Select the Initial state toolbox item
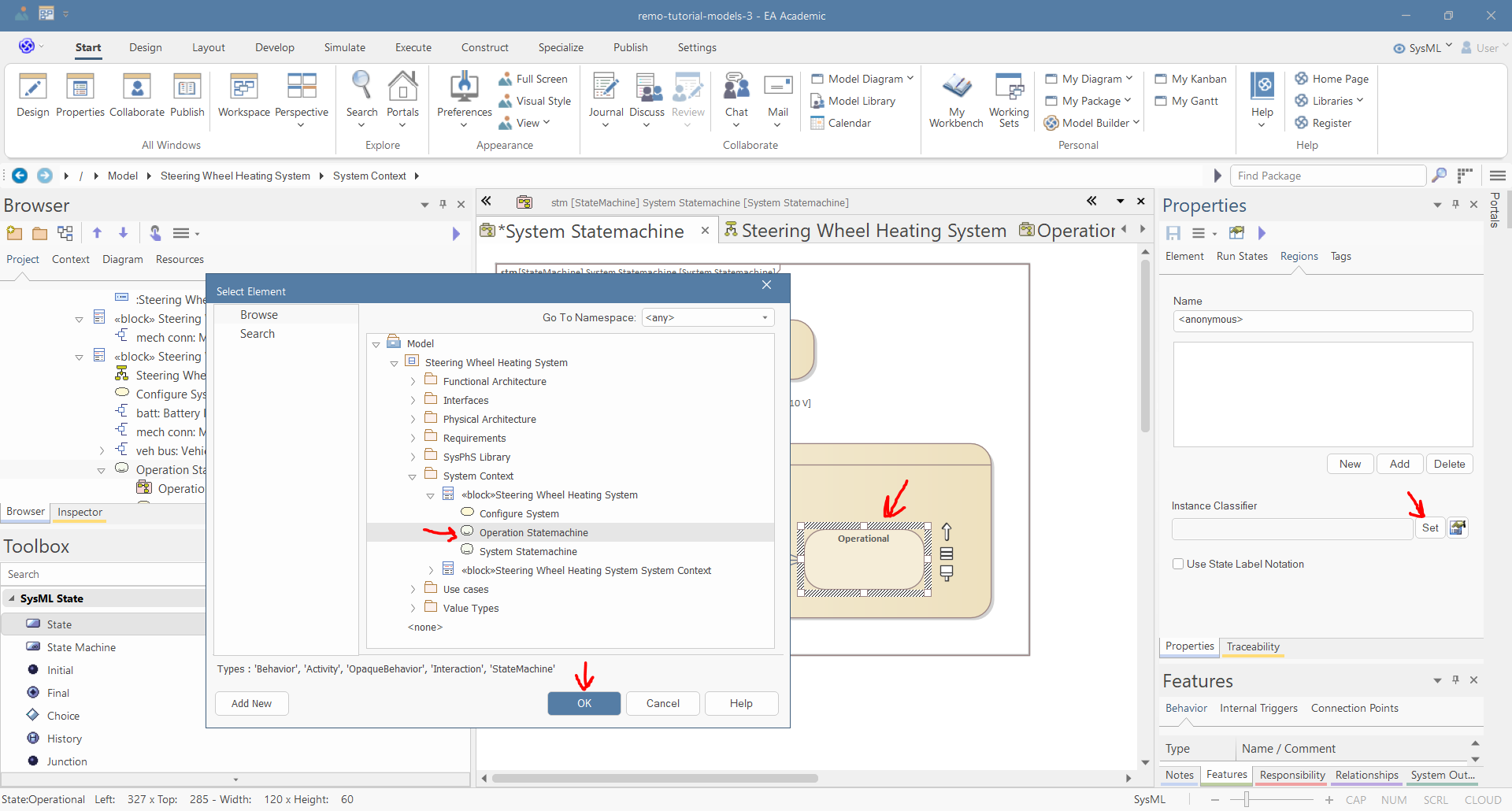This screenshot has height=811, width=1512. click(60, 670)
